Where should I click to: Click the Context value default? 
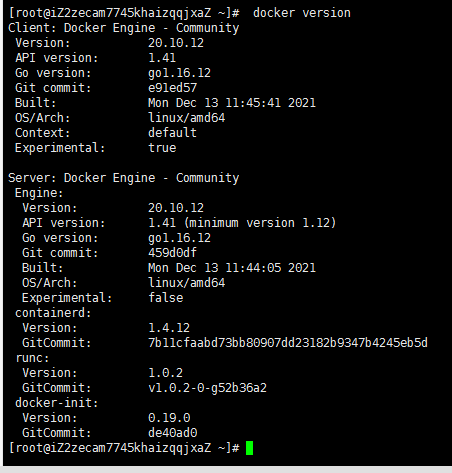172,133
